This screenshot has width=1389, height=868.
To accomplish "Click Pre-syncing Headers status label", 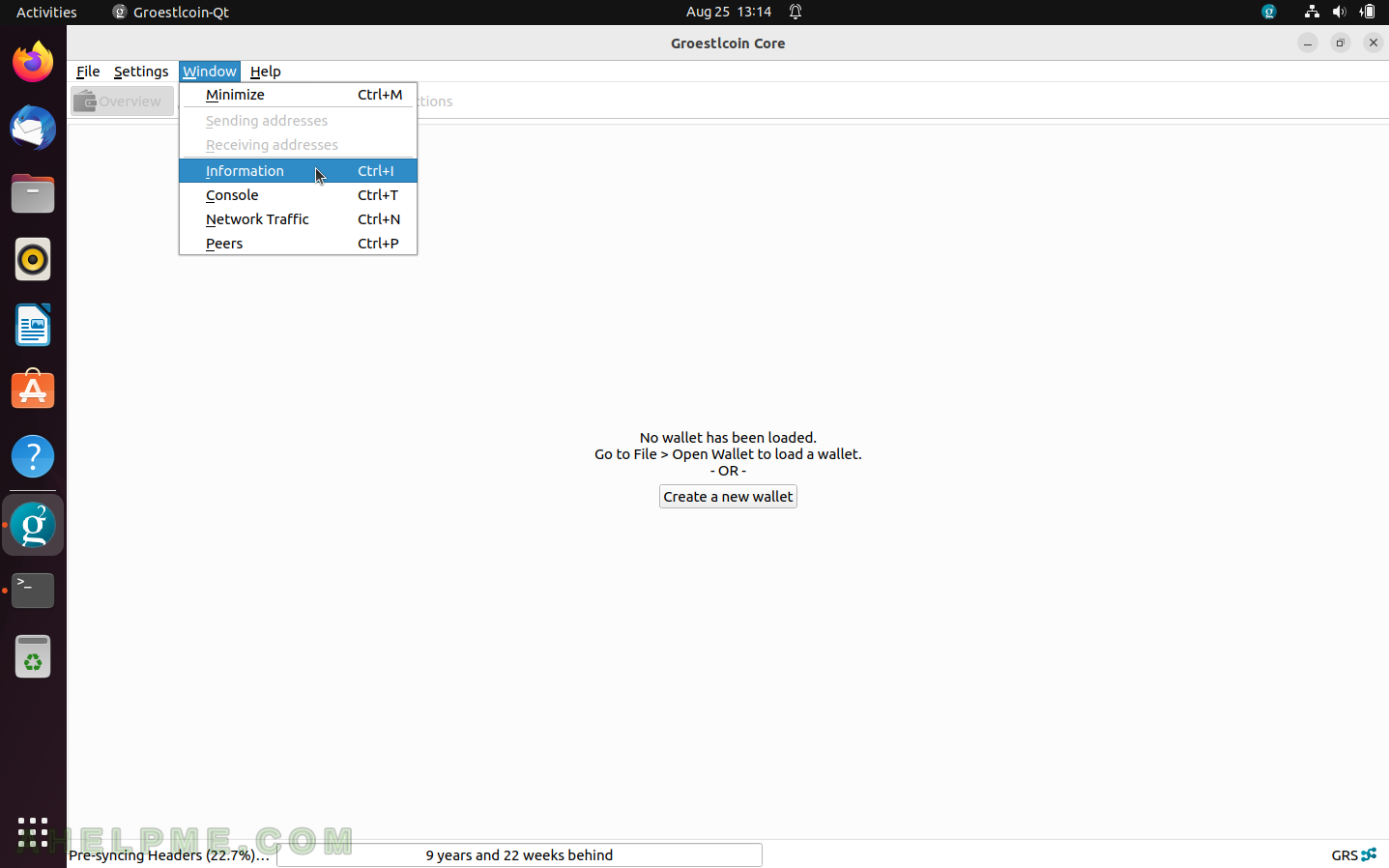I will point(169,855).
